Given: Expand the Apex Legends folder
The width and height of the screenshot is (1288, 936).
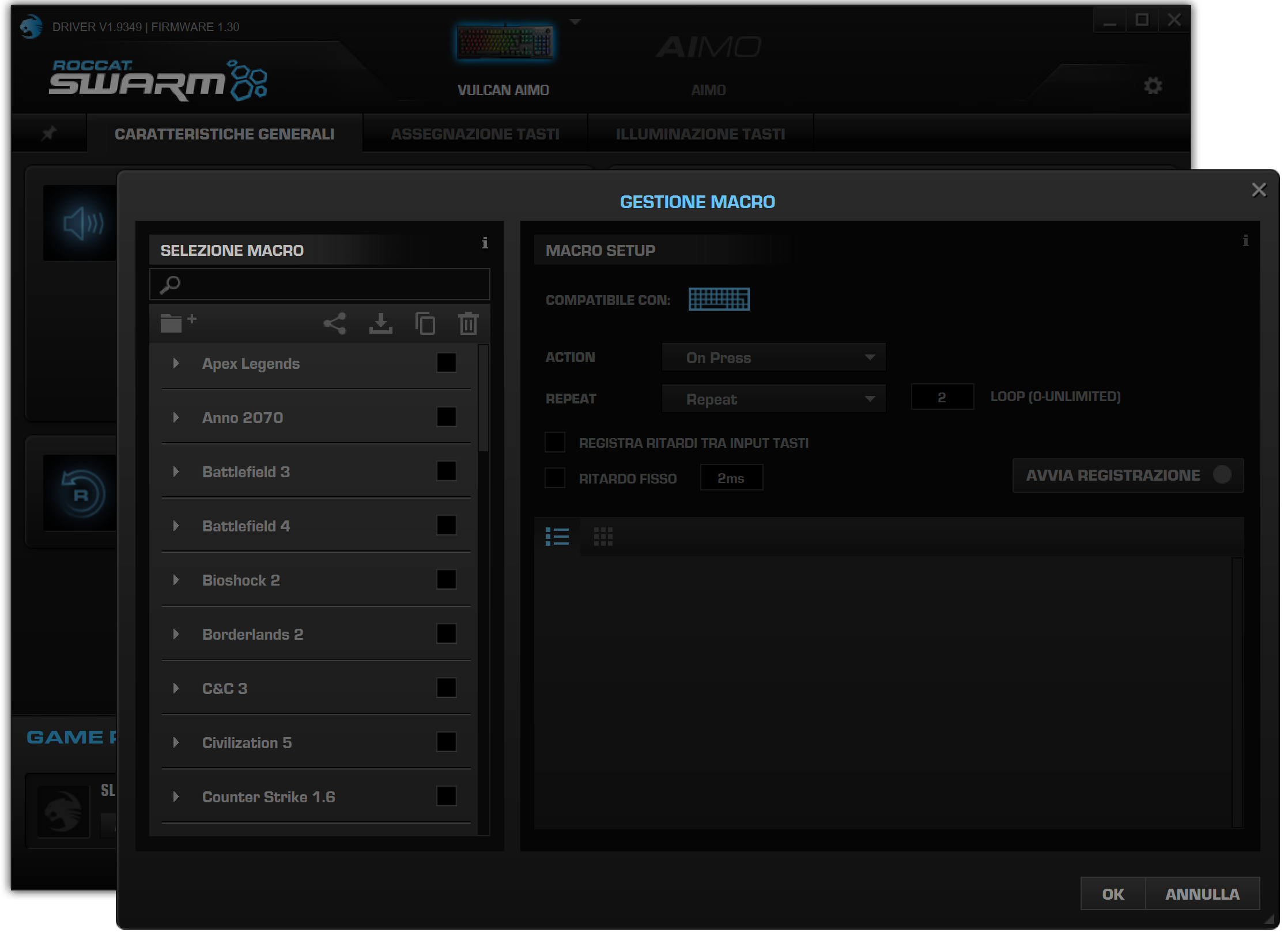Looking at the screenshot, I should pyautogui.click(x=176, y=363).
